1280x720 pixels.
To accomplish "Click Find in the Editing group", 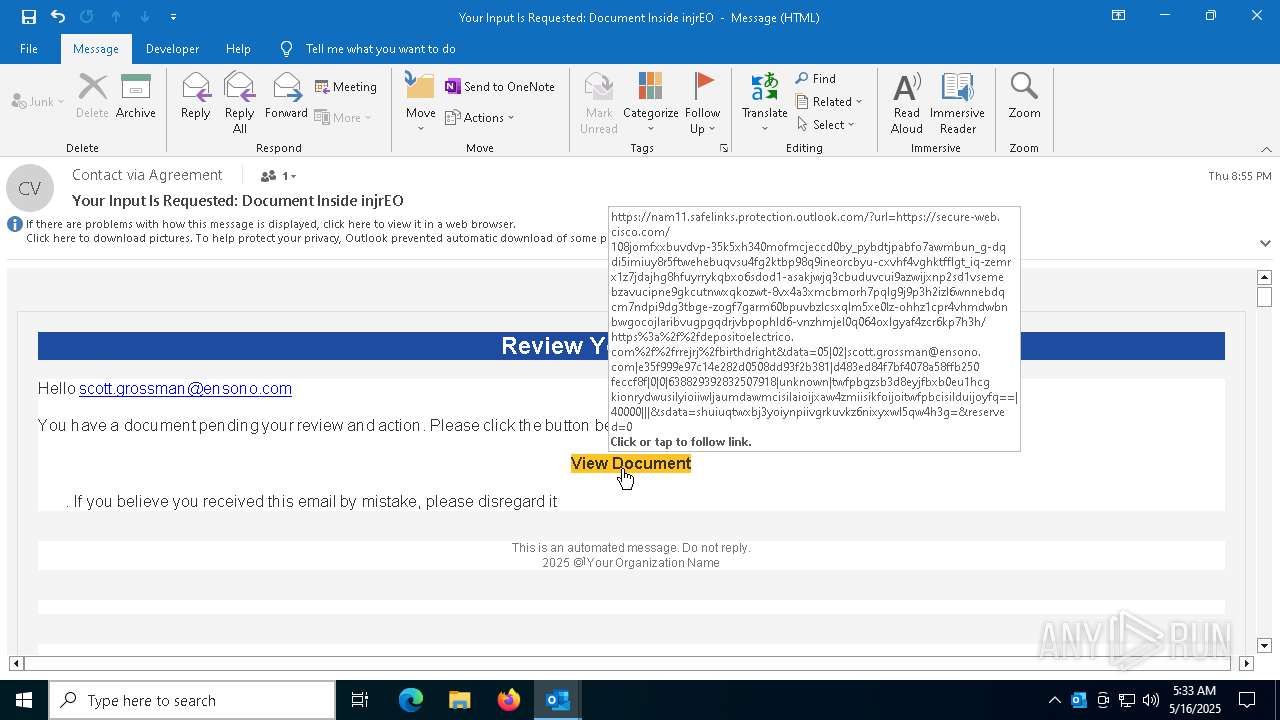I will click(816, 78).
